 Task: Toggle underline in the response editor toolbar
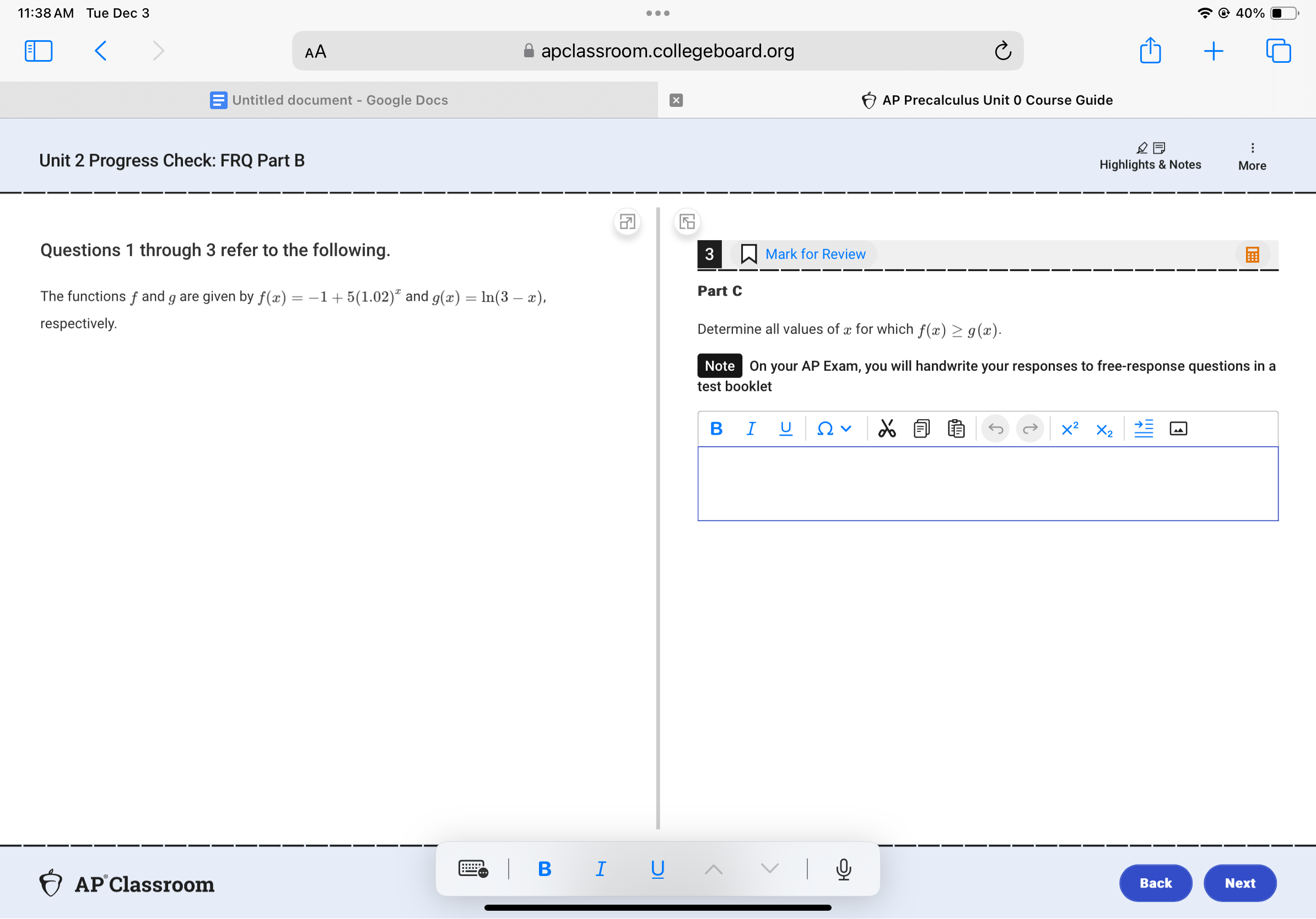tap(785, 429)
